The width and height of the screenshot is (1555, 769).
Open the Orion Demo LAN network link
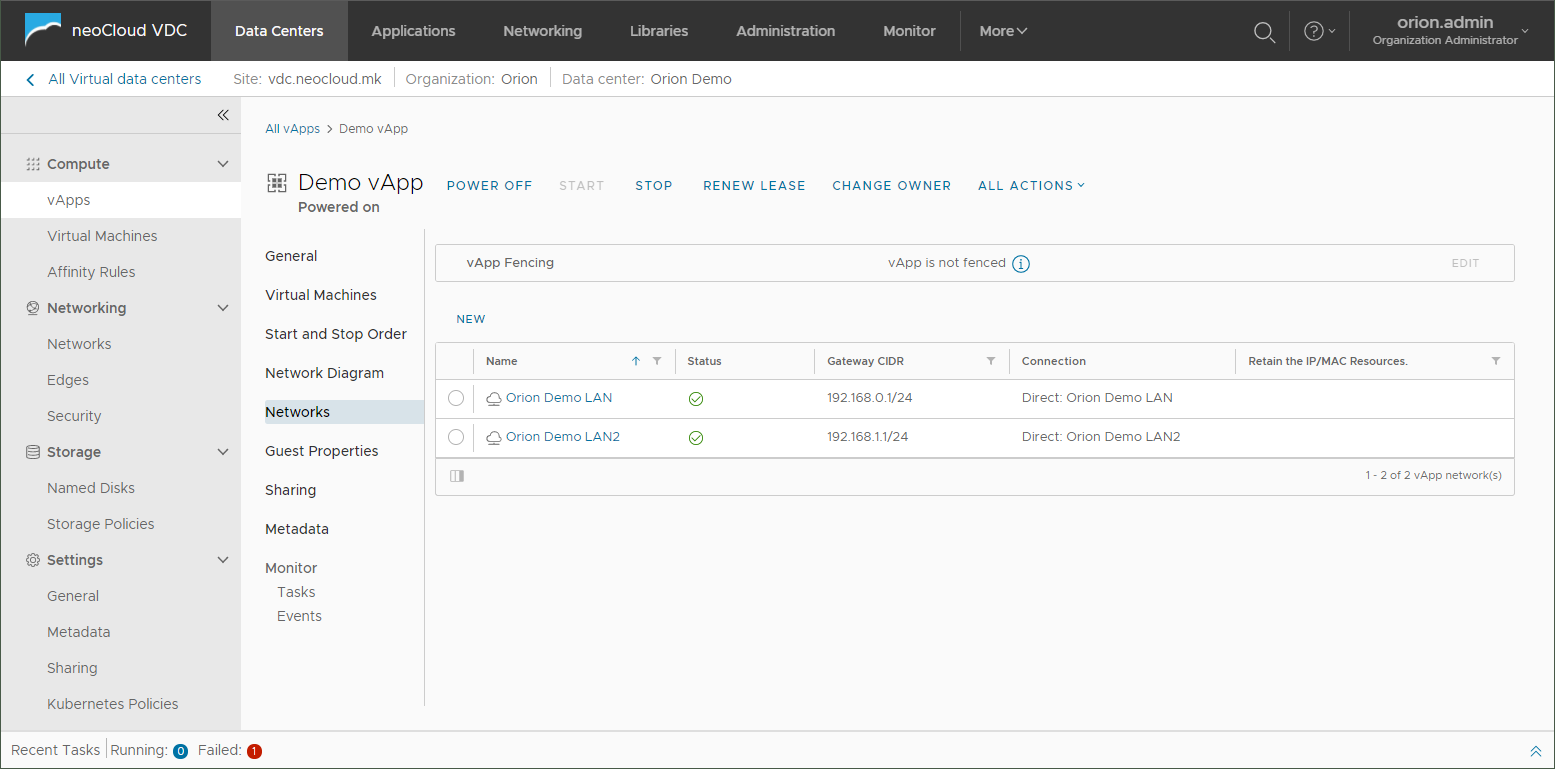point(559,398)
